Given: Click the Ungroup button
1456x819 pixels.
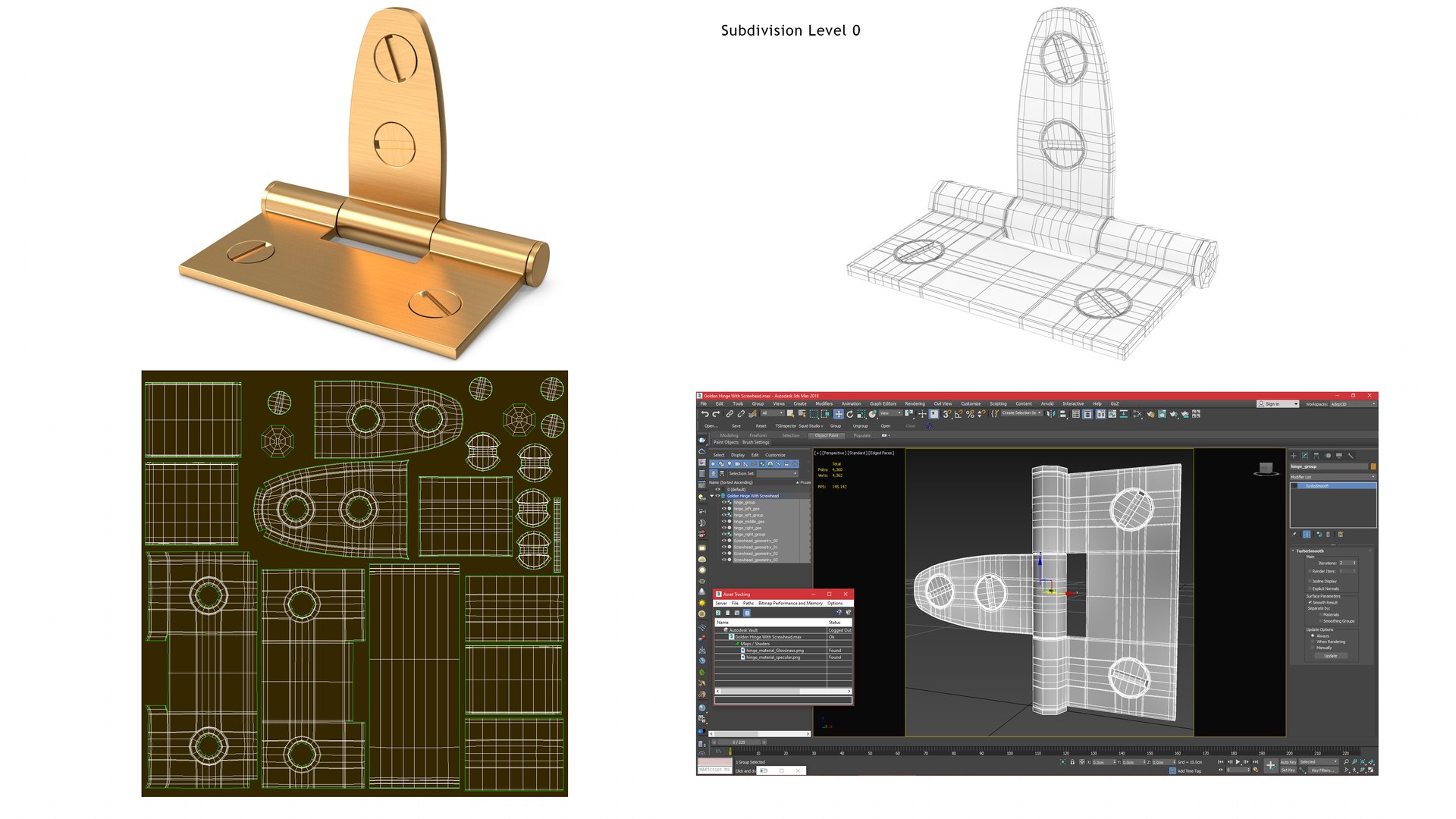Looking at the screenshot, I should (x=861, y=426).
